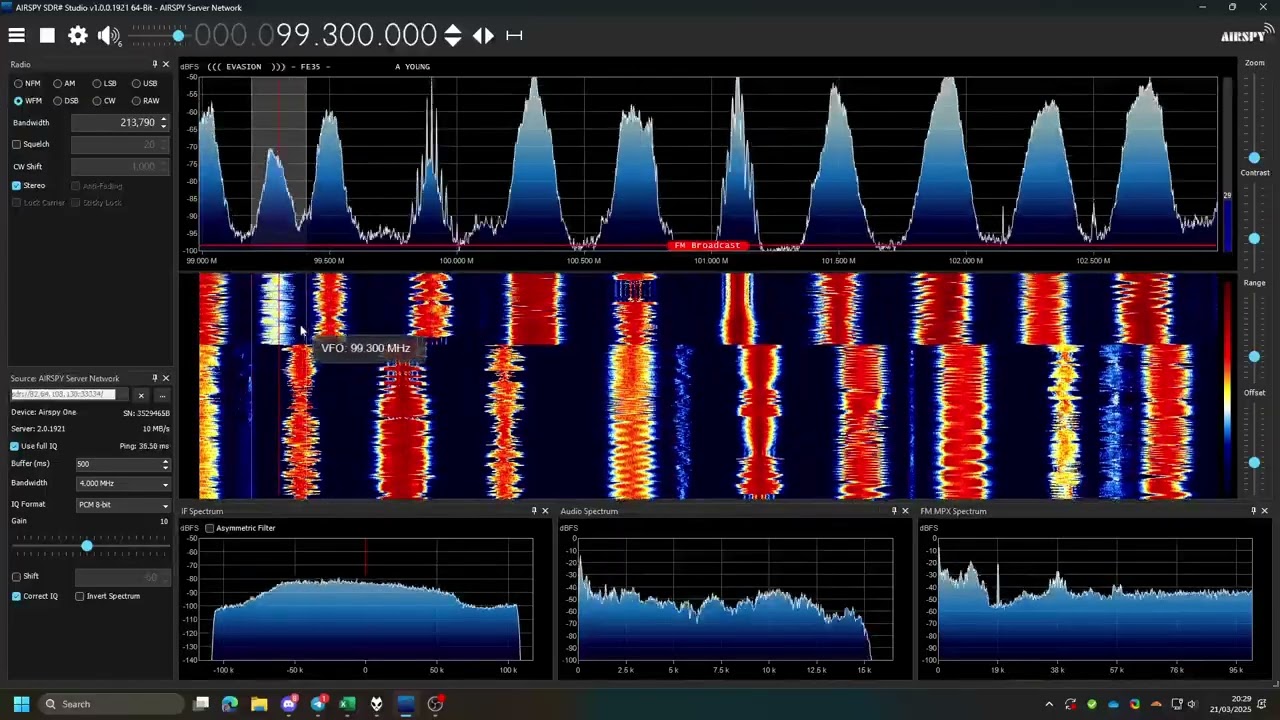This screenshot has height=720, width=1280.
Task: Adjust the Offset slider
Action: coord(1254,462)
